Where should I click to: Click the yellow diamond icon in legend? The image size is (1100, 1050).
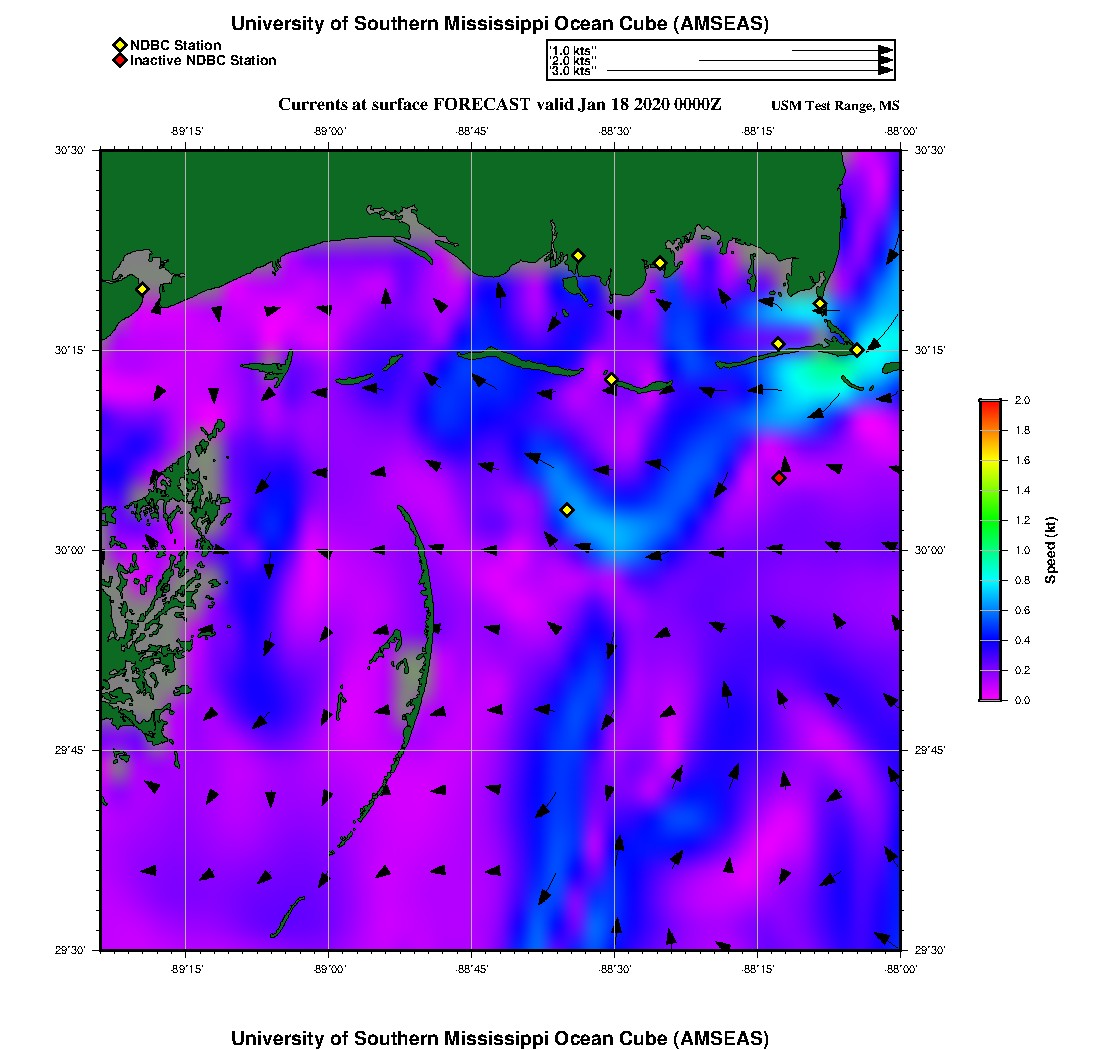tap(119, 45)
